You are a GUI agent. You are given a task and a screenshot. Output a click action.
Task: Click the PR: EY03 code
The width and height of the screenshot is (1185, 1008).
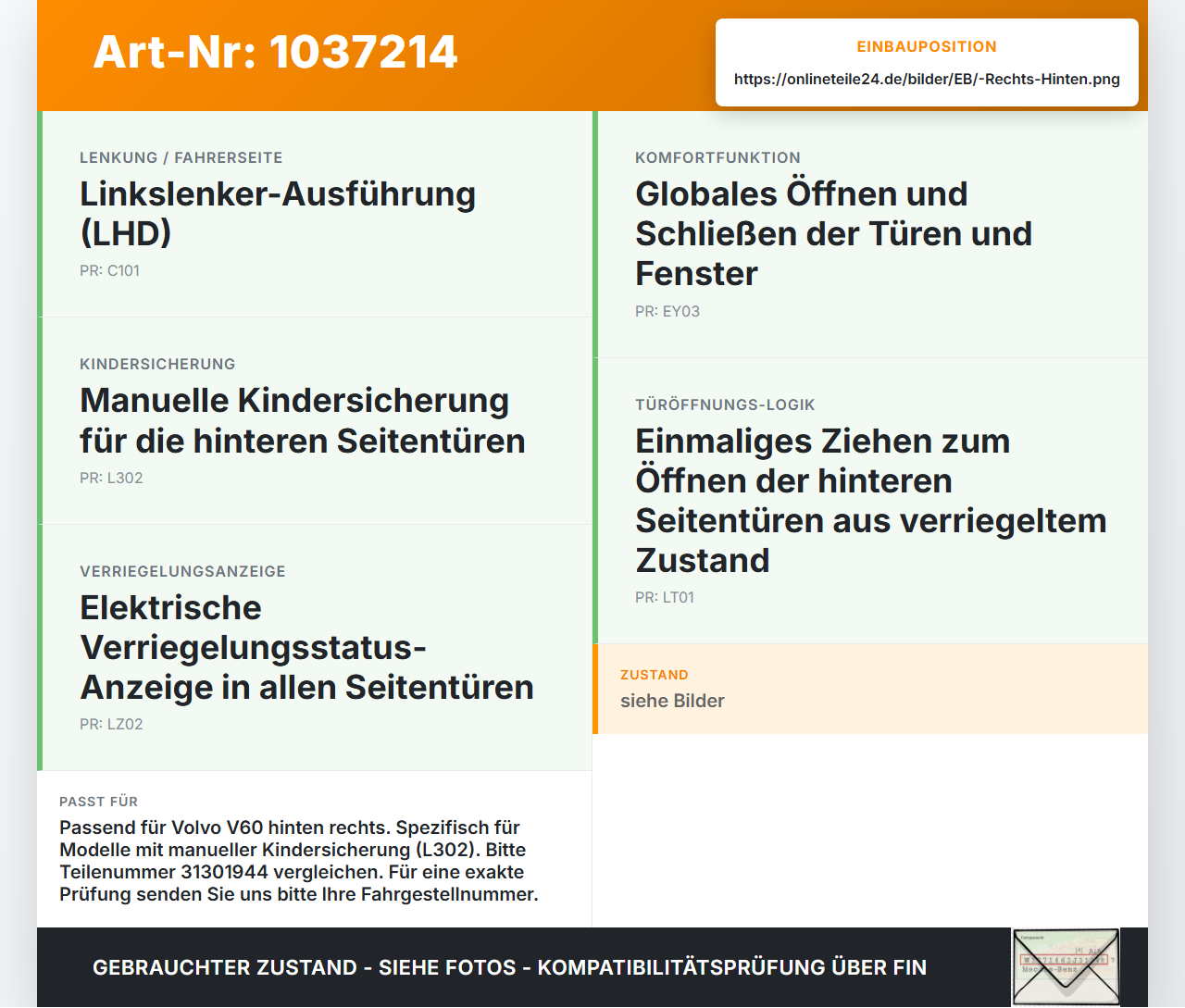[667, 311]
